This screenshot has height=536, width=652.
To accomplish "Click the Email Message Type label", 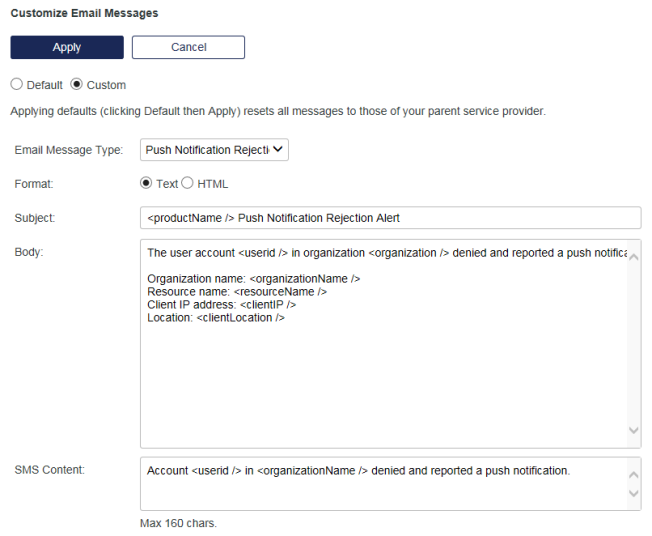I will [x=68, y=150].
